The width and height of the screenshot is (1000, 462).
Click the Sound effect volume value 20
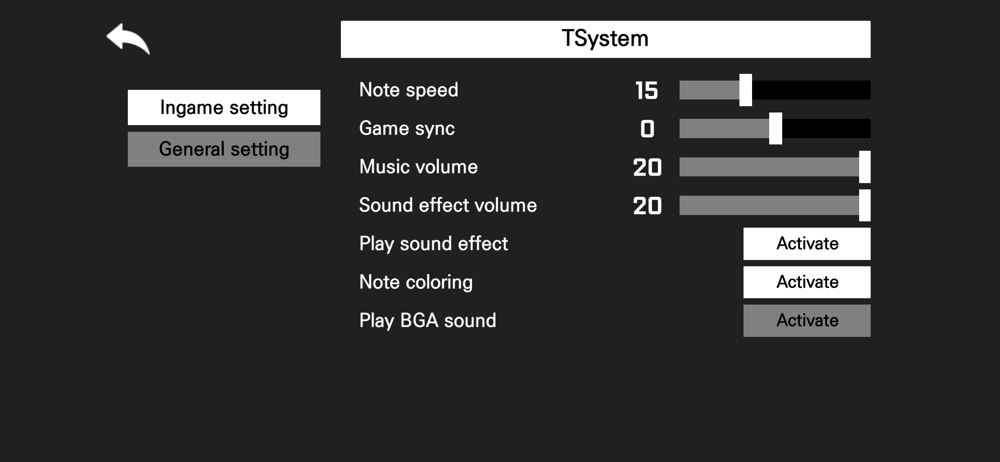[x=647, y=206]
